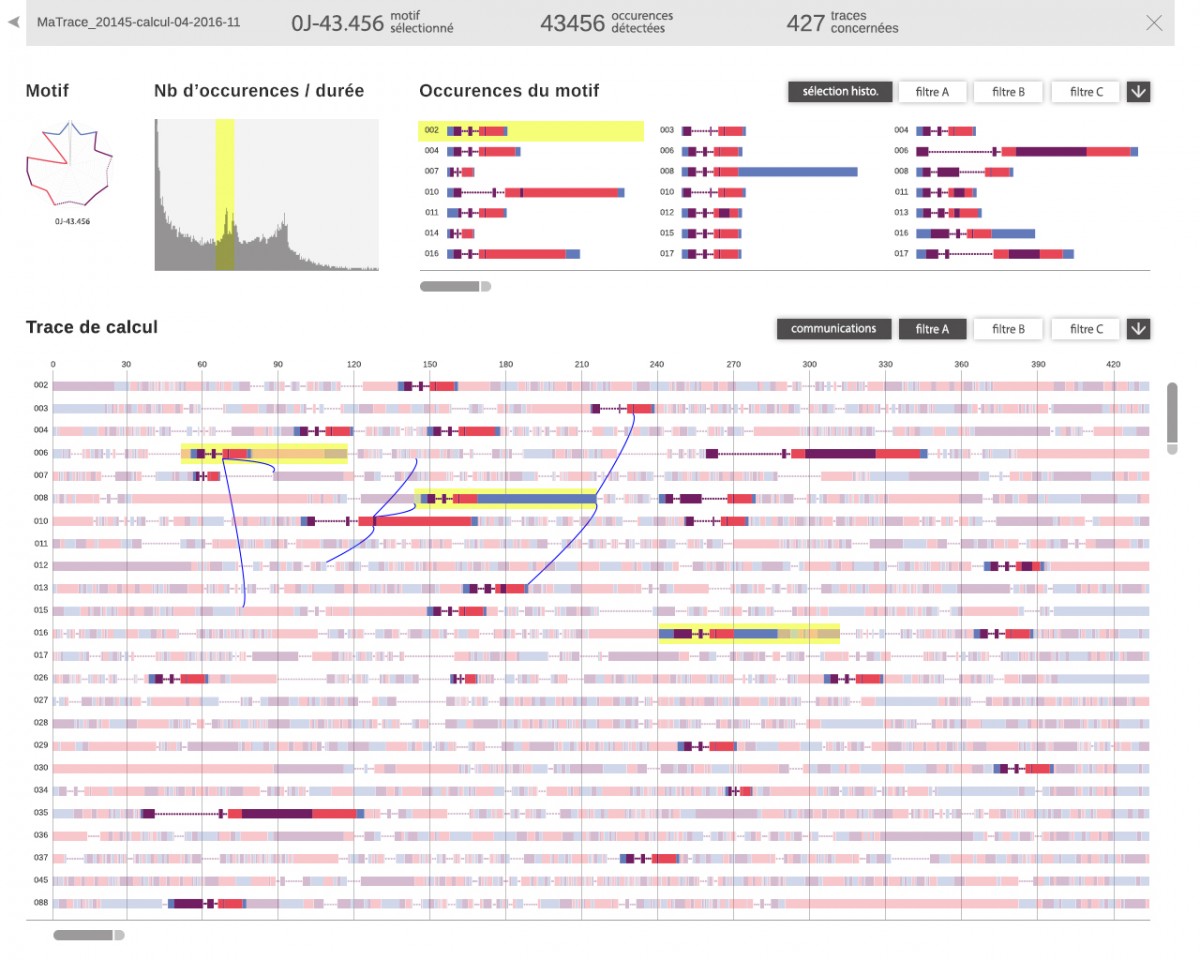The height and width of the screenshot is (960, 1200).
Task: Enable filtre A in Trace de calcul
Action: click(931, 329)
